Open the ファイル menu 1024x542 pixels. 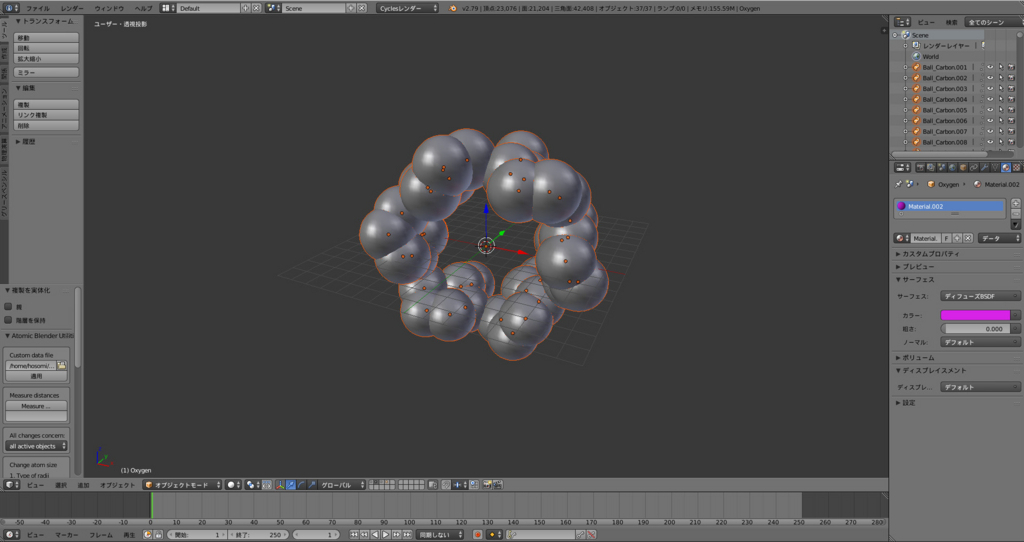37,8
